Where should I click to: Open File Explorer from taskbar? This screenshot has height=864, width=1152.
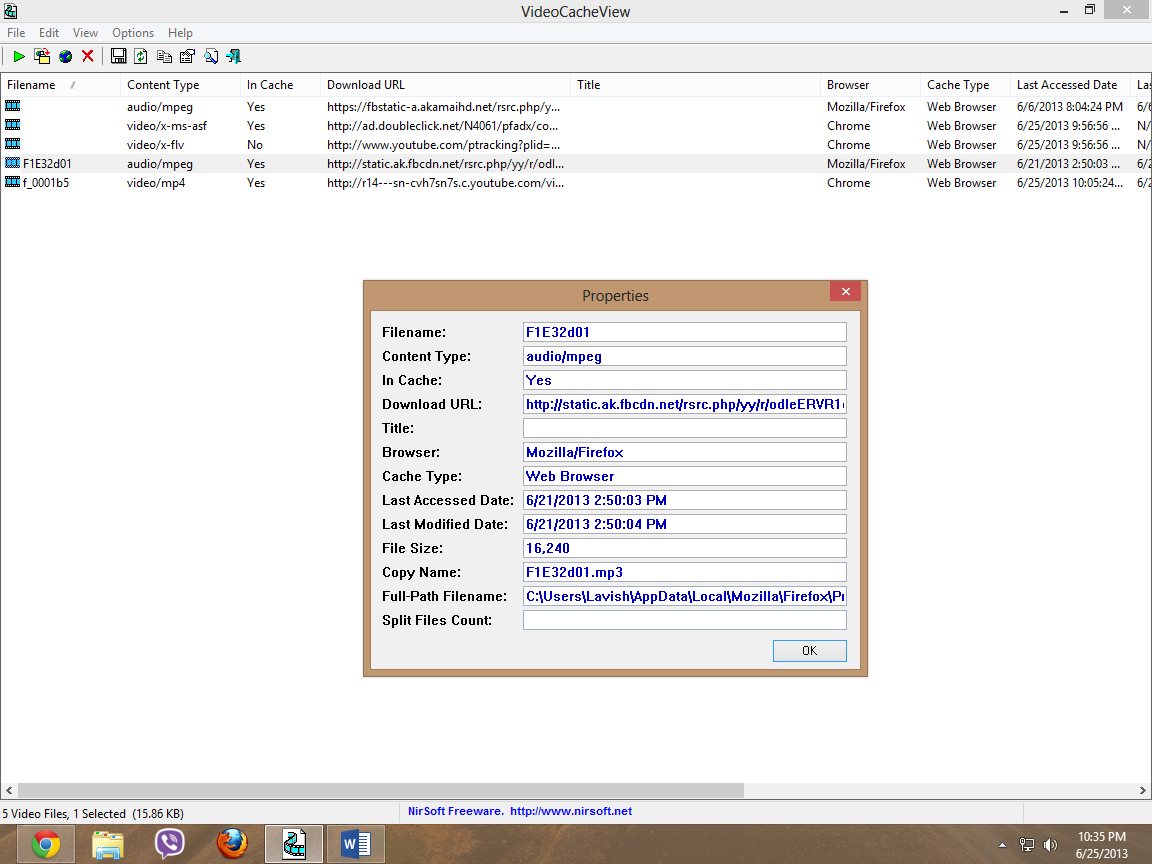pyautogui.click(x=107, y=843)
